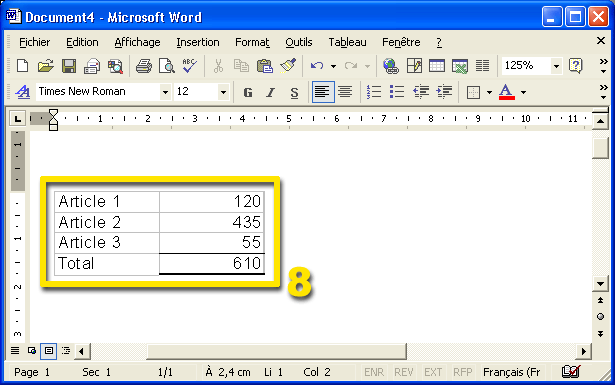The image size is (615, 385).
Task: Switch to Web Layout view button
Action: pyautogui.click(x=32, y=350)
